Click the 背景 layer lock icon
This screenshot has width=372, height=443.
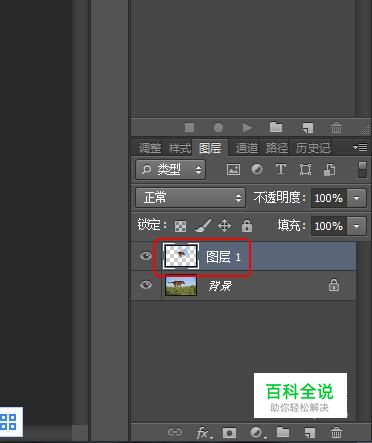tap(334, 285)
